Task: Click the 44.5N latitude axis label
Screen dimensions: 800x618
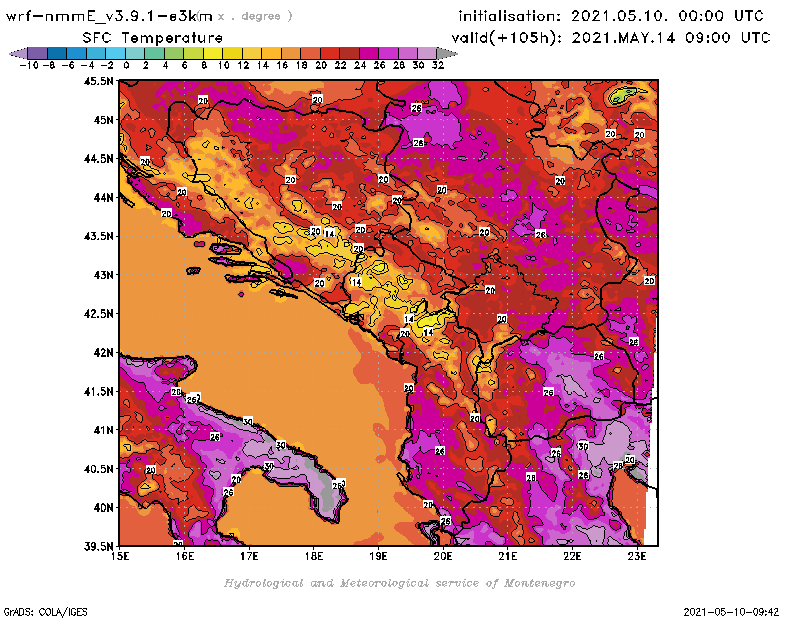Action: click(99, 159)
